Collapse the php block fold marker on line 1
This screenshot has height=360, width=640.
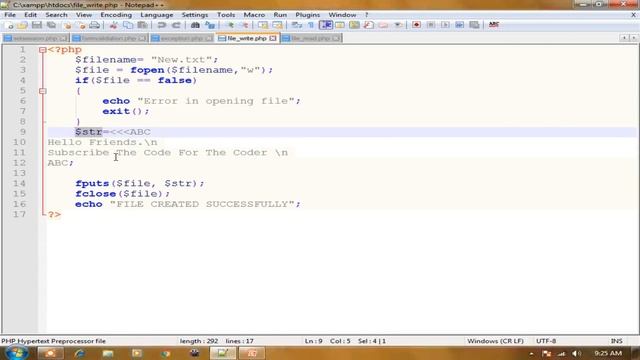[x=42, y=50]
